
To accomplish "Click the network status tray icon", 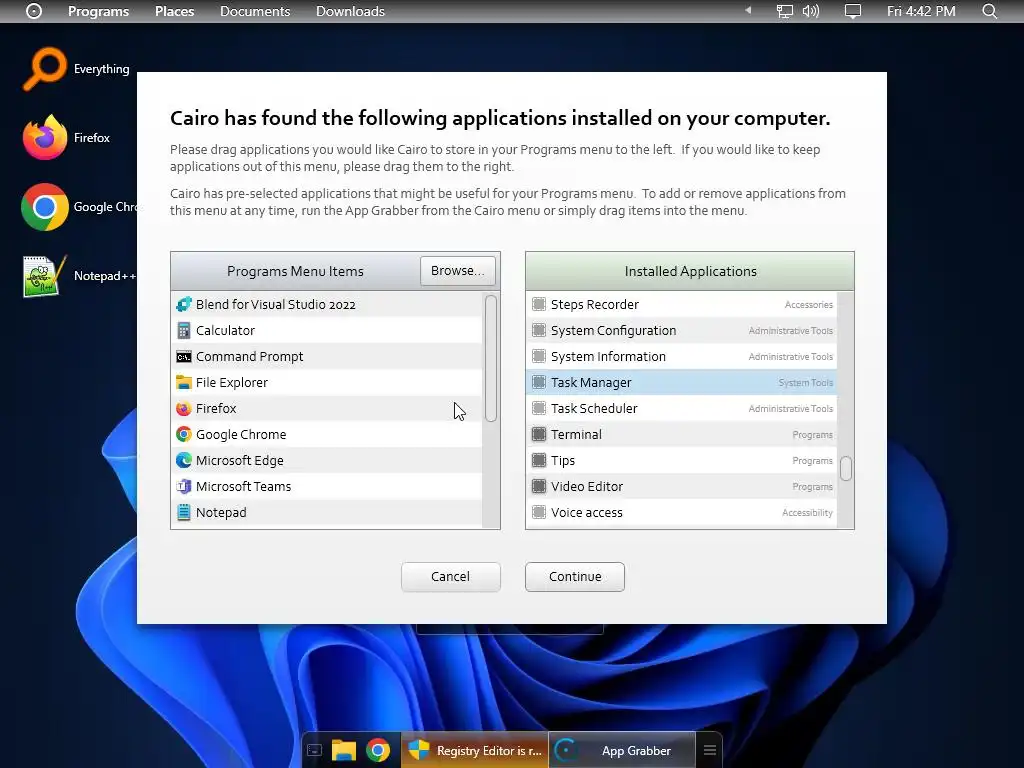I will coord(784,11).
